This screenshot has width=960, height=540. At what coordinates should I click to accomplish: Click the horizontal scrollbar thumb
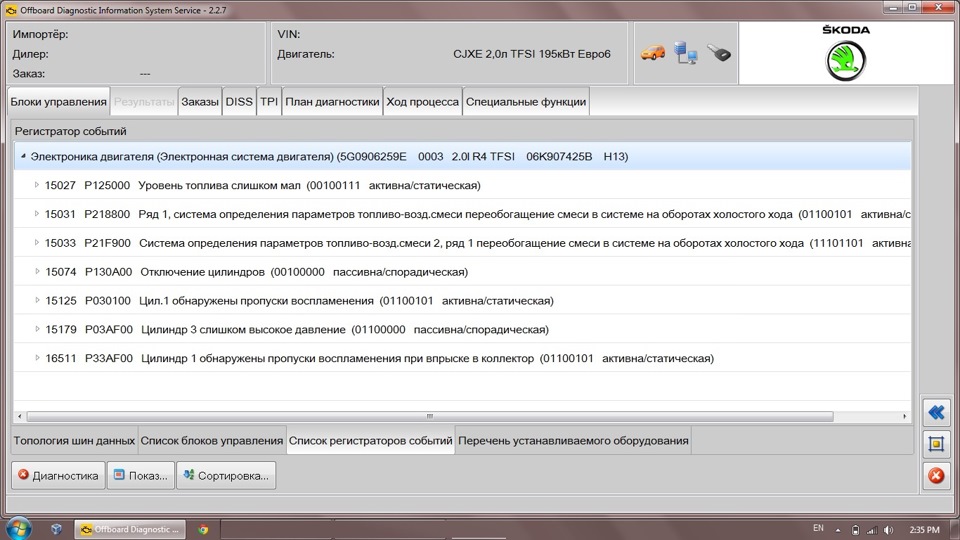click(430, 416)
